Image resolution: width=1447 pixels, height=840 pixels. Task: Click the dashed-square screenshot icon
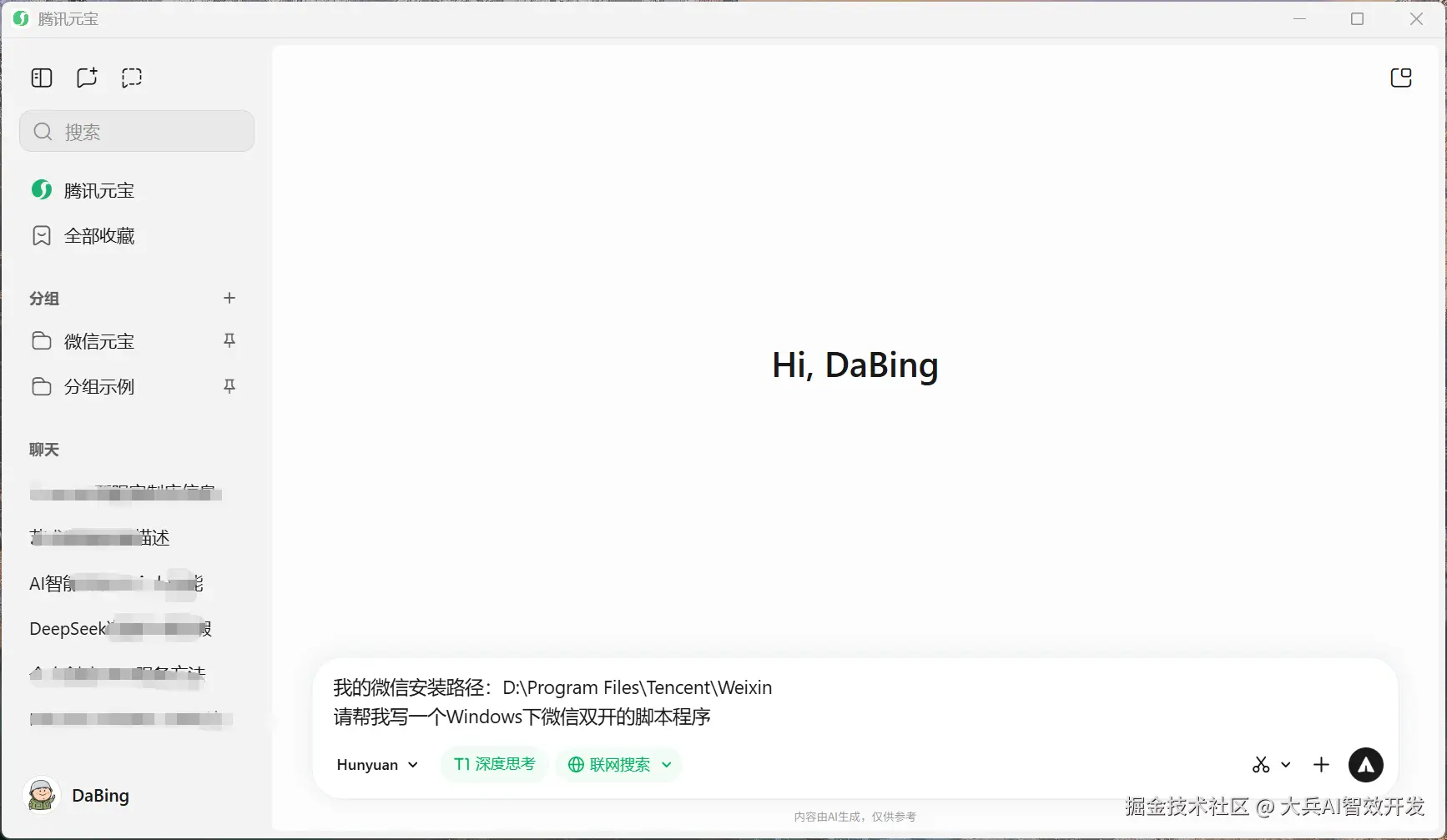[x=132, y=78]
